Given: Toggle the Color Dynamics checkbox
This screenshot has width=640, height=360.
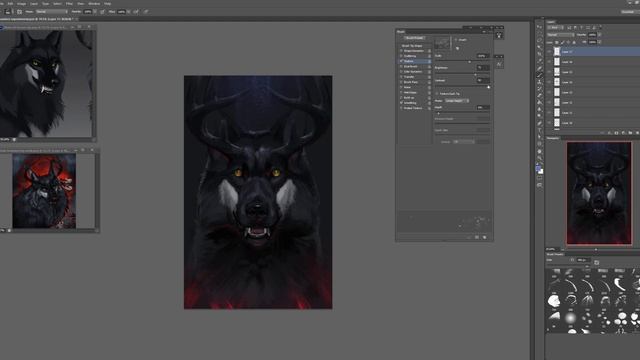Looking at the screenshot, I should 401,71.
